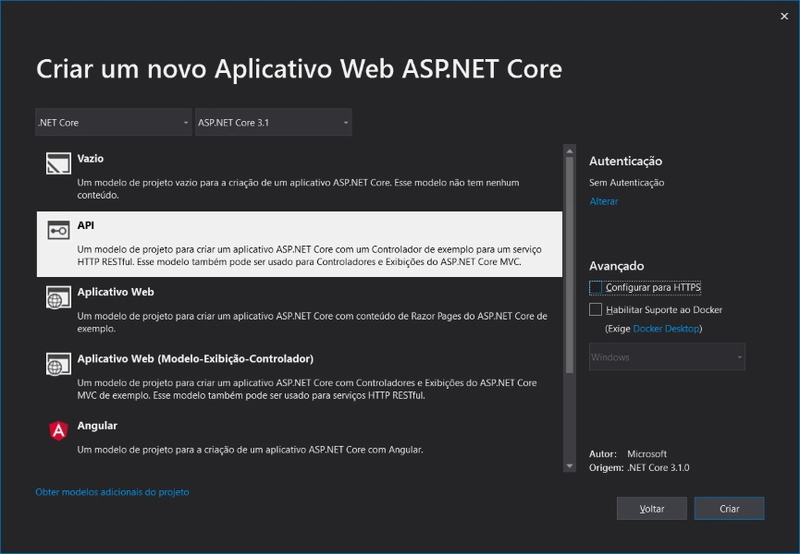Follow the Docker Desktop link
Viewport: 800px width, 554px height.
tap(665, 329)
